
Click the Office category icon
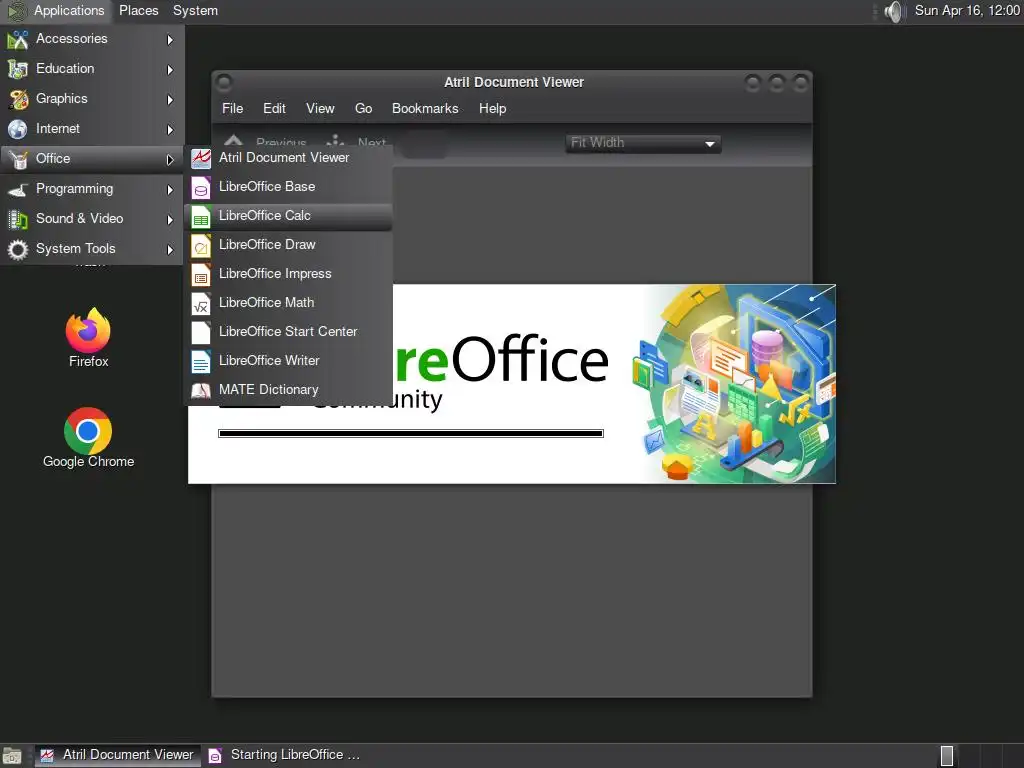(18, 159)
